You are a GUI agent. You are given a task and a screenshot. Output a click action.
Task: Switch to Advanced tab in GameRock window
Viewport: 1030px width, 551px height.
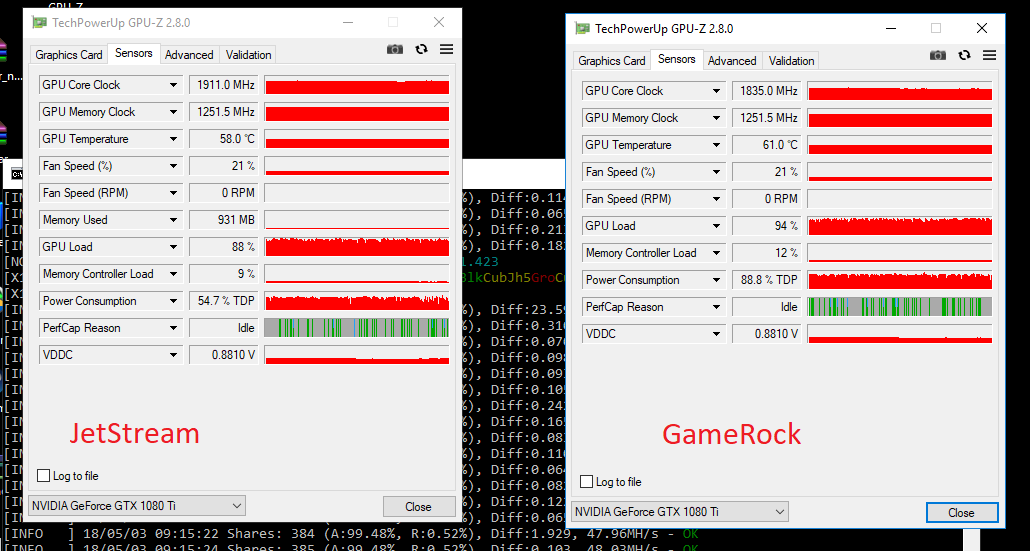click(x=732, y=60)
